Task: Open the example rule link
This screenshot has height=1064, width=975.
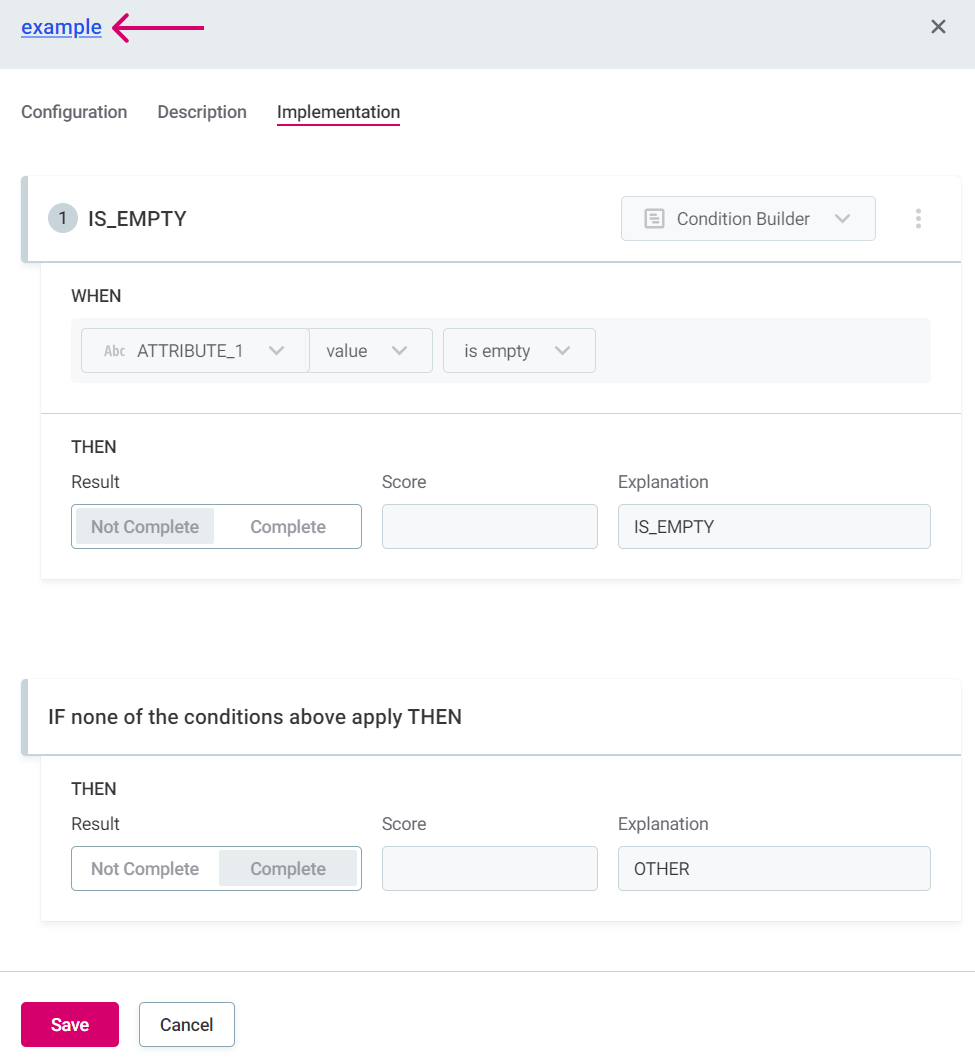Action: coord(61,27)
